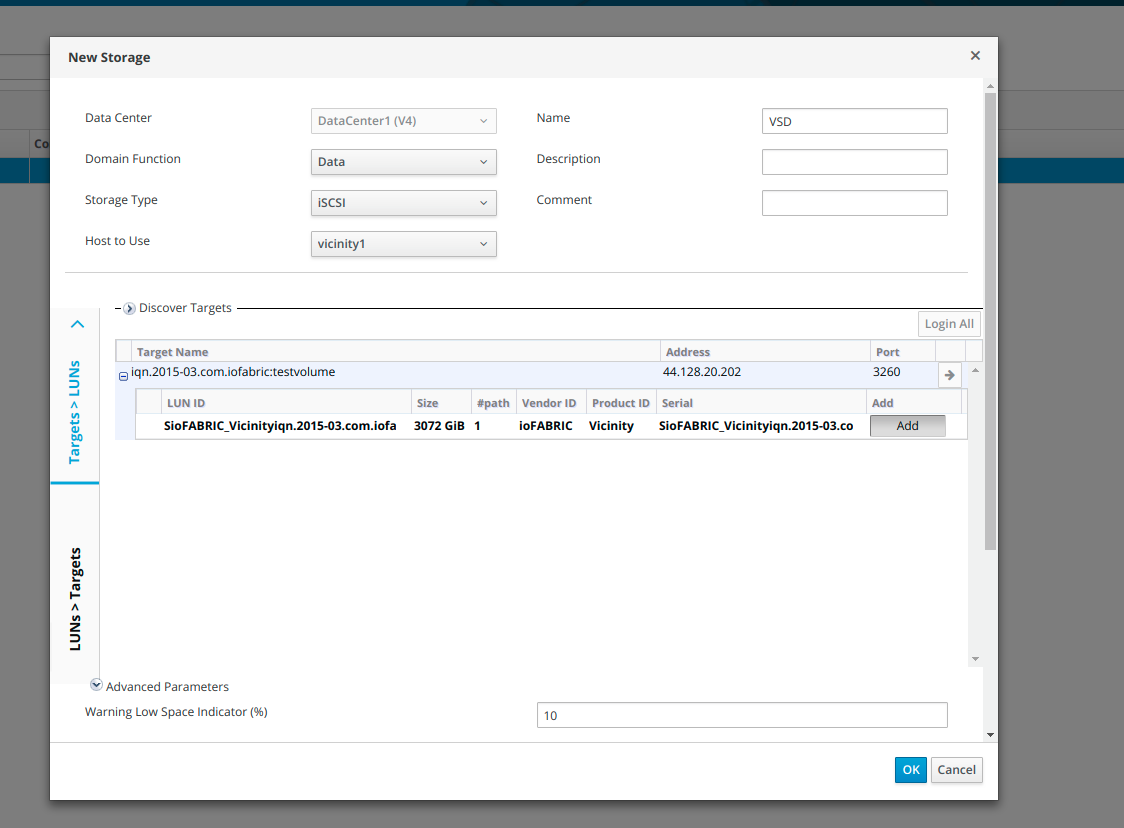Switch to the Targets > LUNs tab
Screen dimensions: 1124x828
[x=75, y=412]
